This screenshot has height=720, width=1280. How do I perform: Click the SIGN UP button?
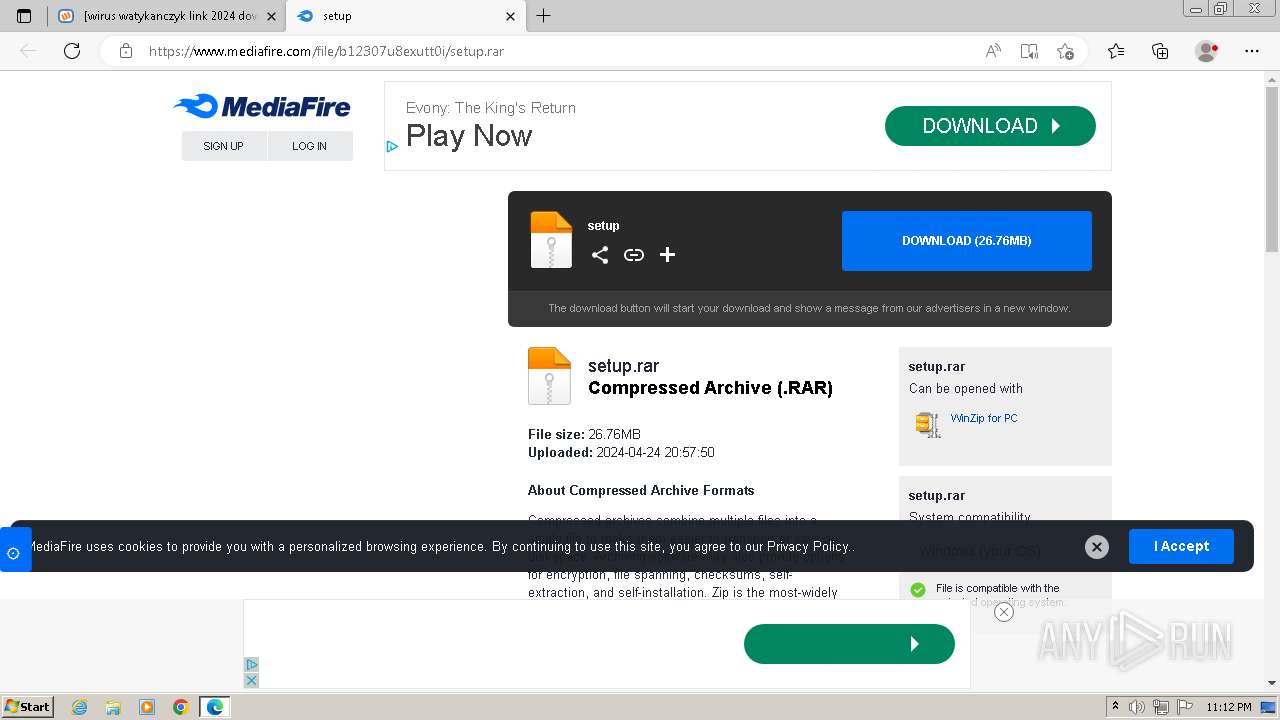click(224, 146)
